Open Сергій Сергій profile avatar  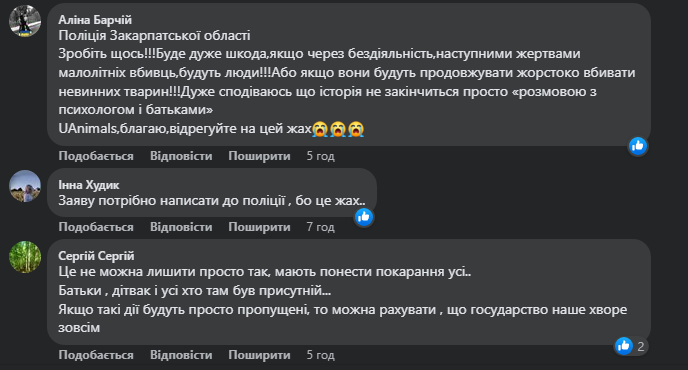point(25,257)
